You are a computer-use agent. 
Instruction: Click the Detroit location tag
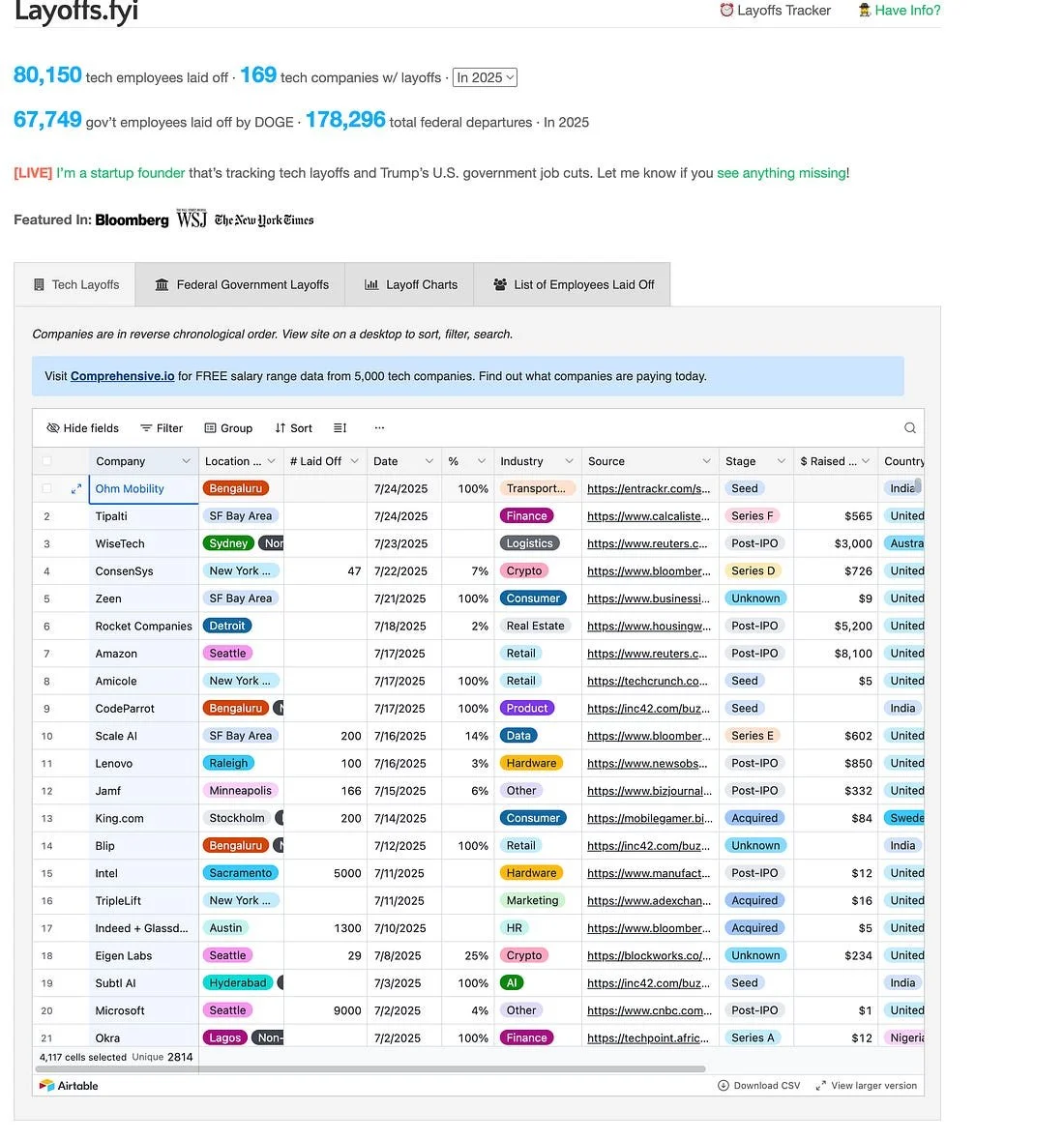click(x=226, y=627)
